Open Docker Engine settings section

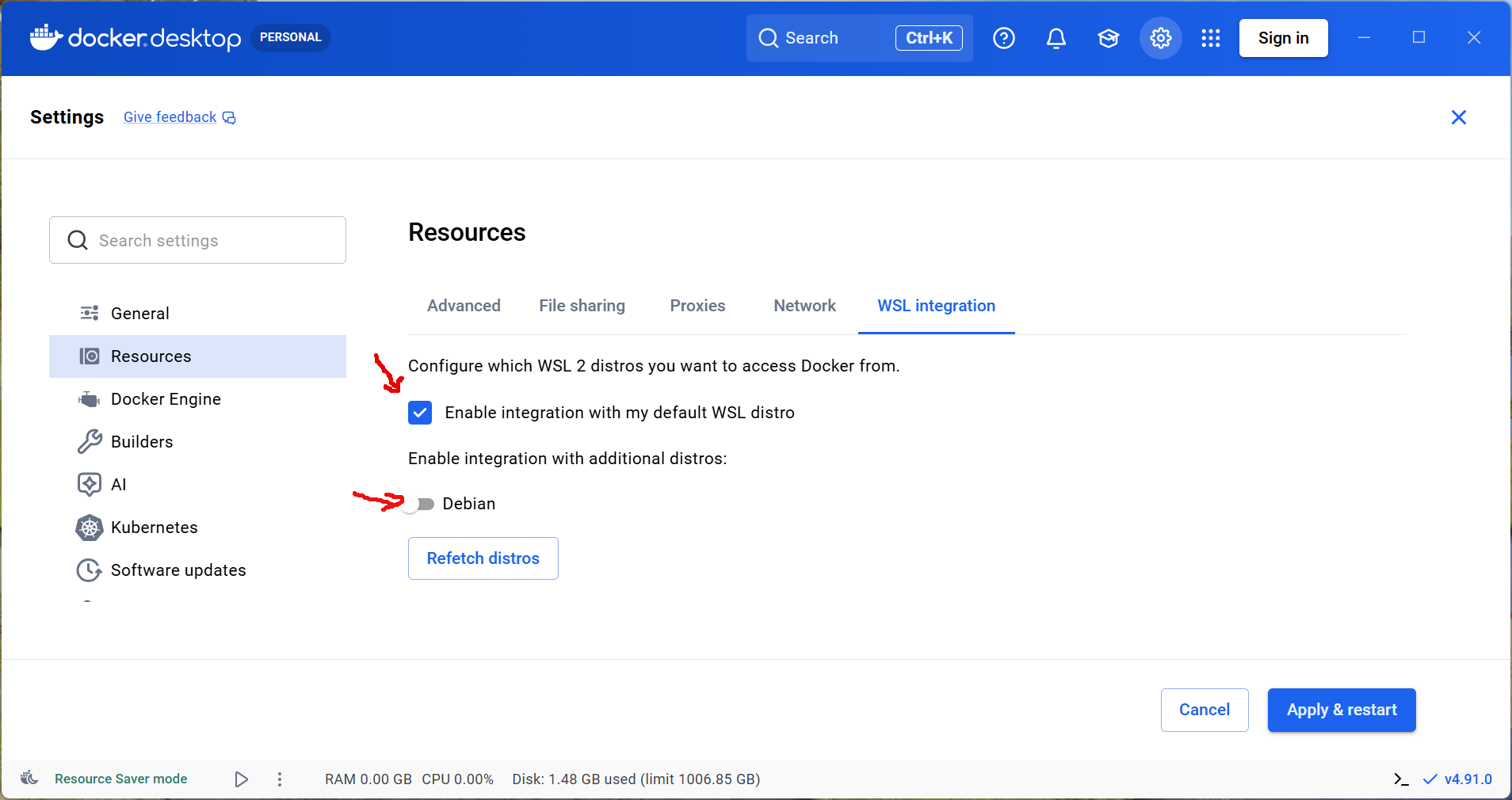point(197,399)
